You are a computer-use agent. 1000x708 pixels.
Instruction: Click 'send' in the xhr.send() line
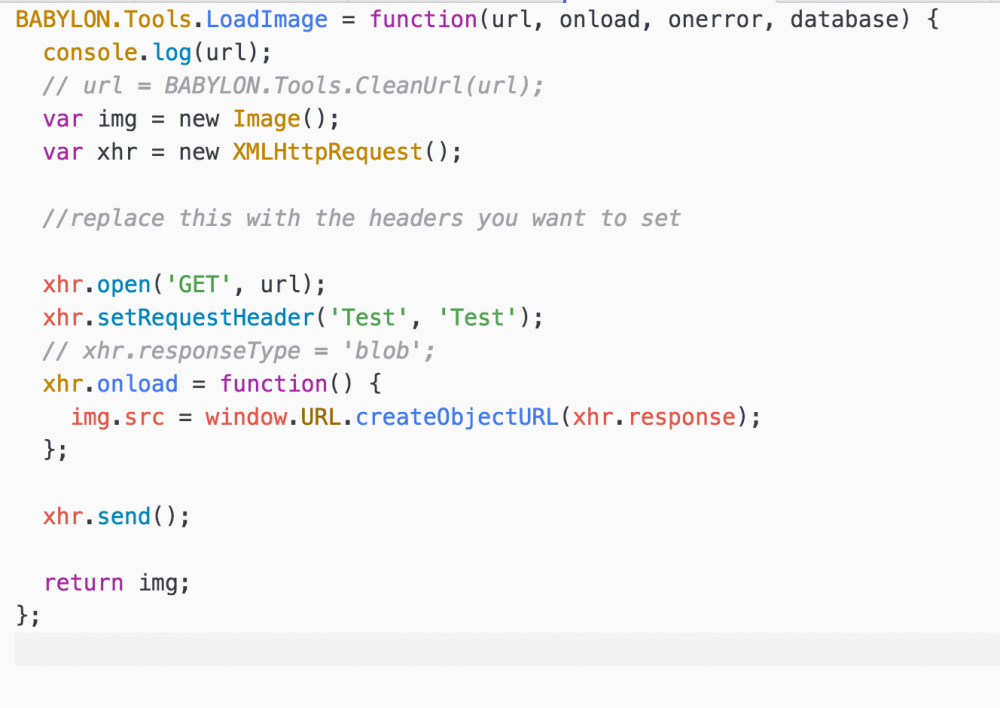[x=124, y=517]
